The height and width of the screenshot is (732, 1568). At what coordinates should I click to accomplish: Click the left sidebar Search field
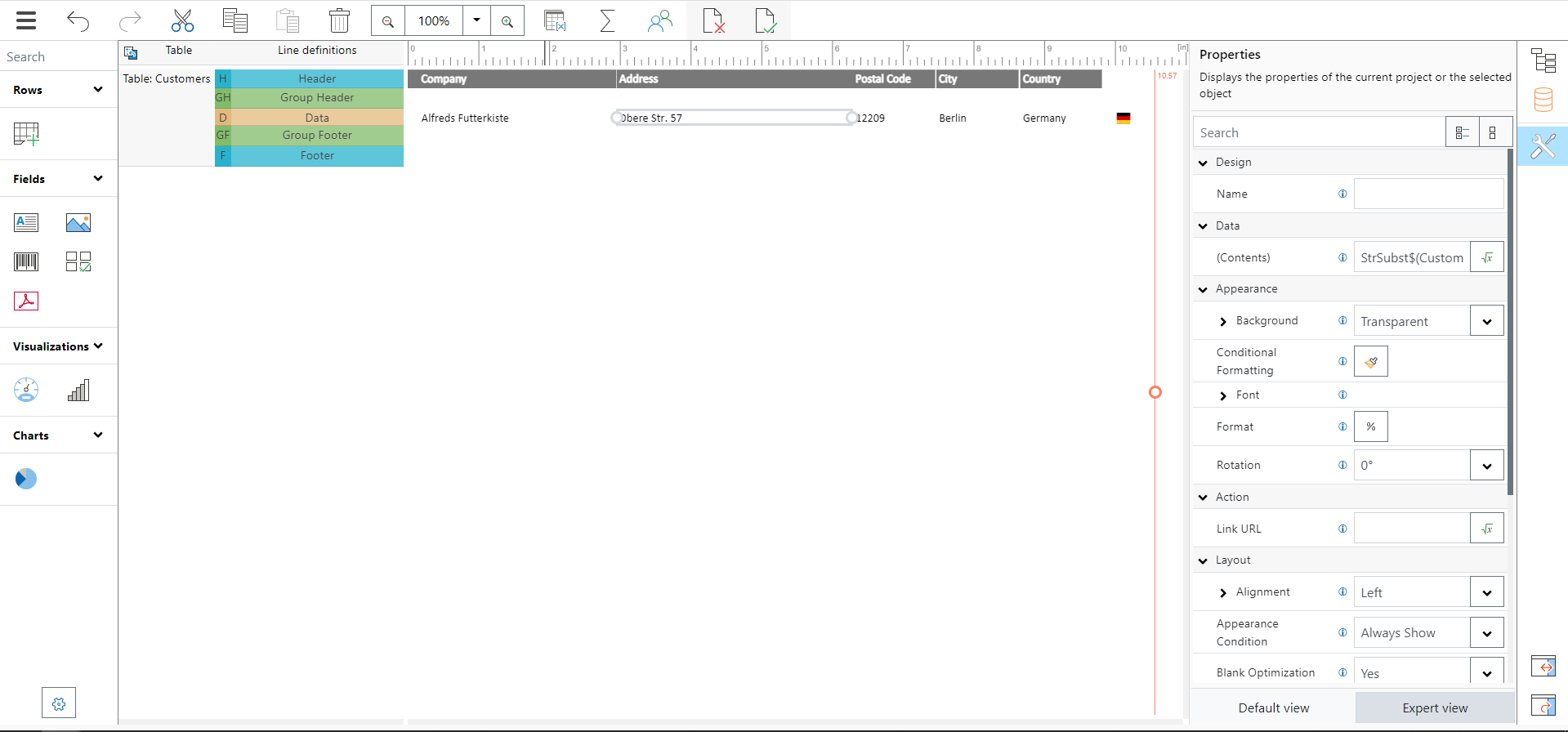click(x=59, y=56)
